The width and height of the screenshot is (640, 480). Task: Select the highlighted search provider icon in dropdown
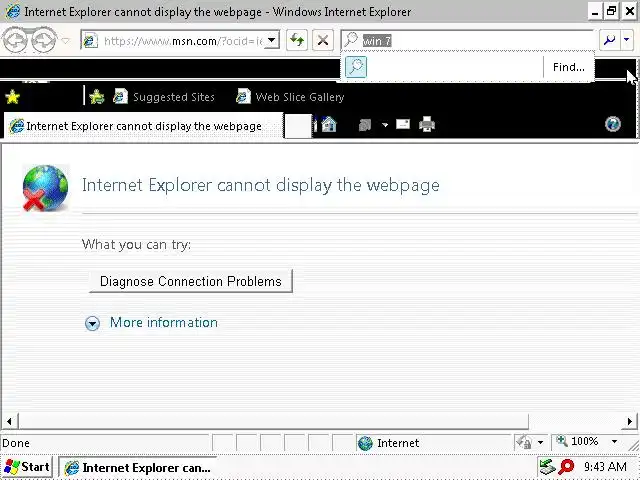point(356,67)
